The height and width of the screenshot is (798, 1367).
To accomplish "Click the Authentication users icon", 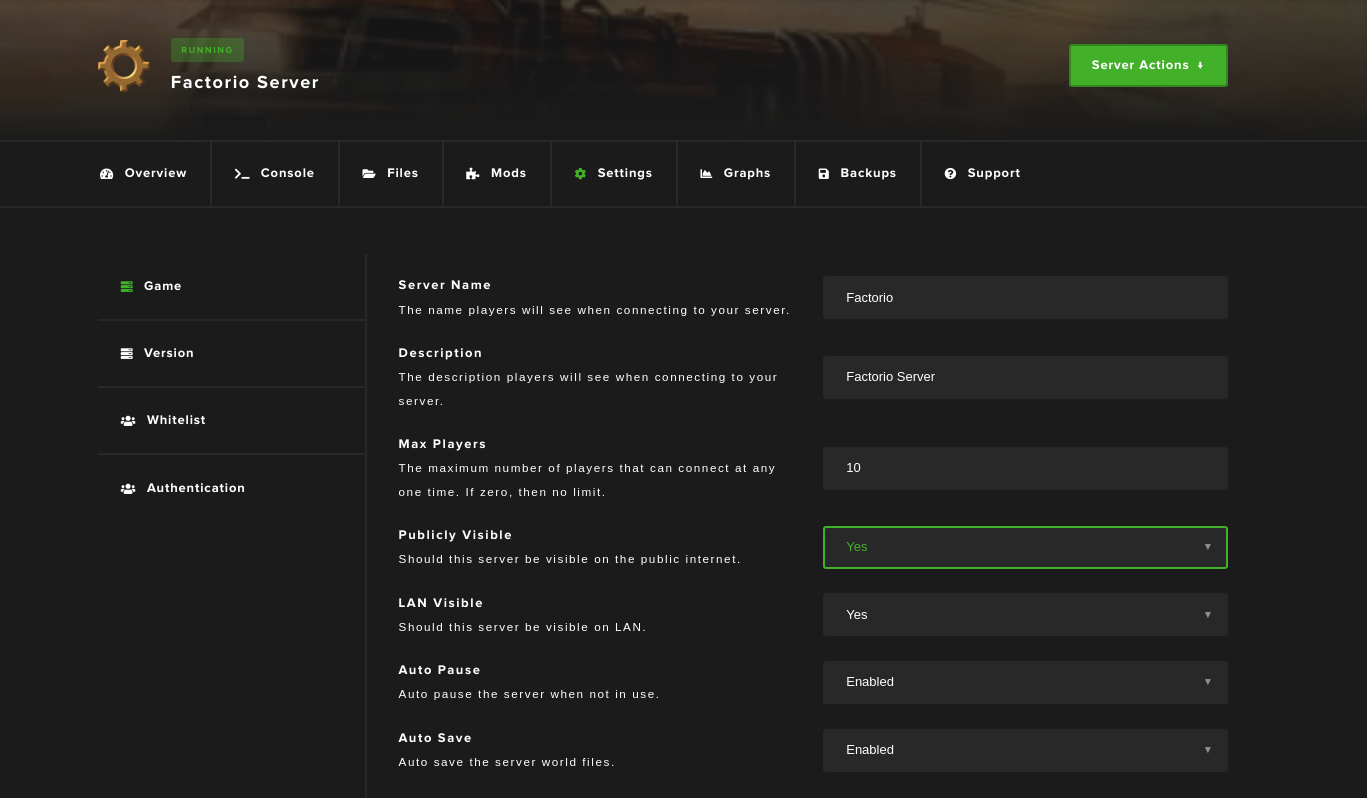I will 128,489.
